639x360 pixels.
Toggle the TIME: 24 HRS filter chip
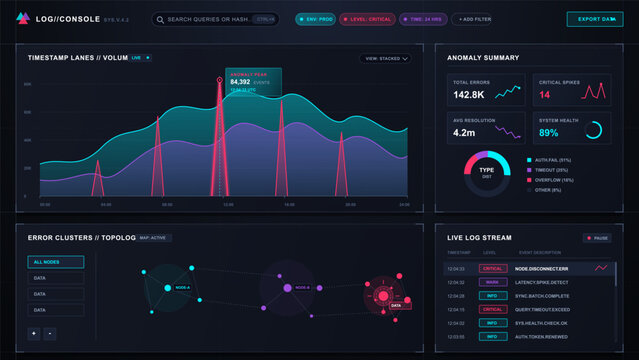423,19
